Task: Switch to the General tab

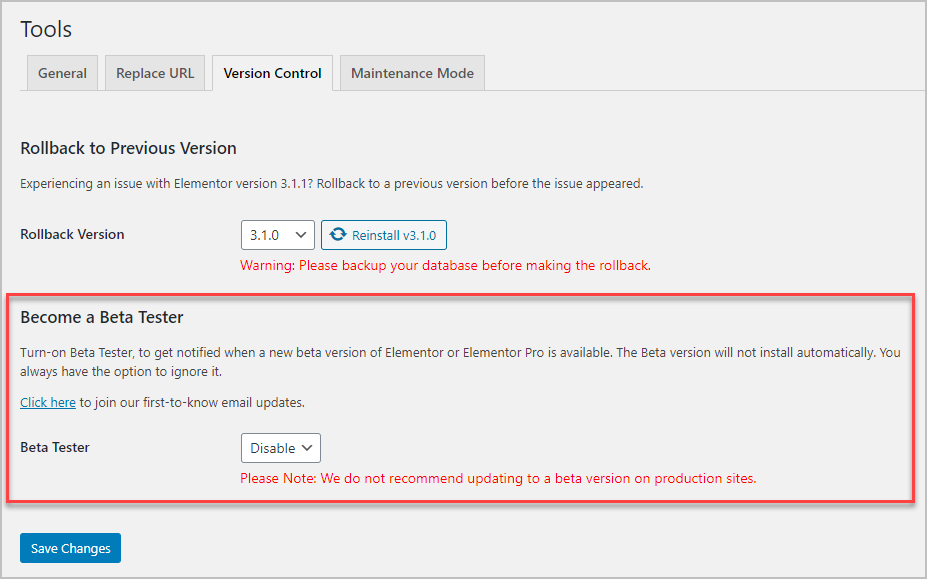Action: click(x=62, y=72)
